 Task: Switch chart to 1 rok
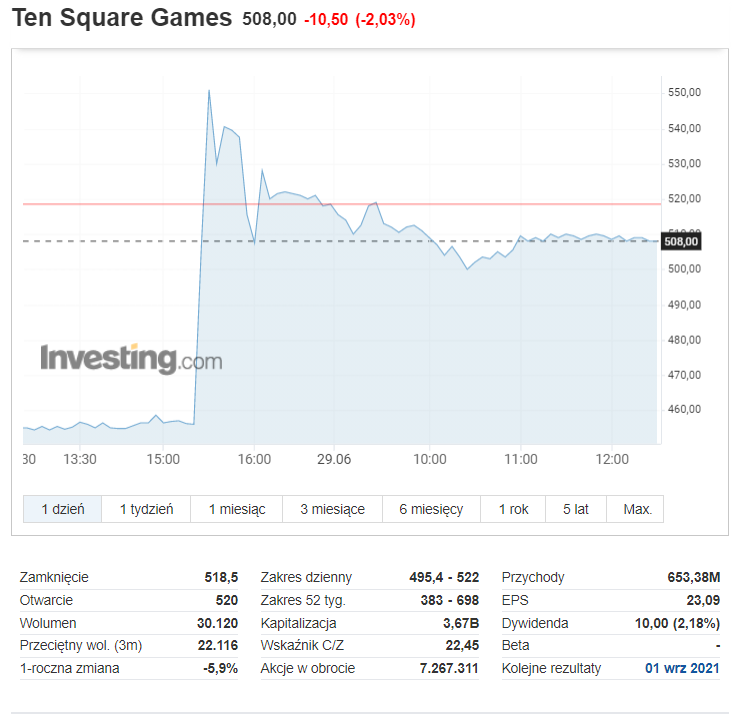pyautogui.click(x=513, y=509)
